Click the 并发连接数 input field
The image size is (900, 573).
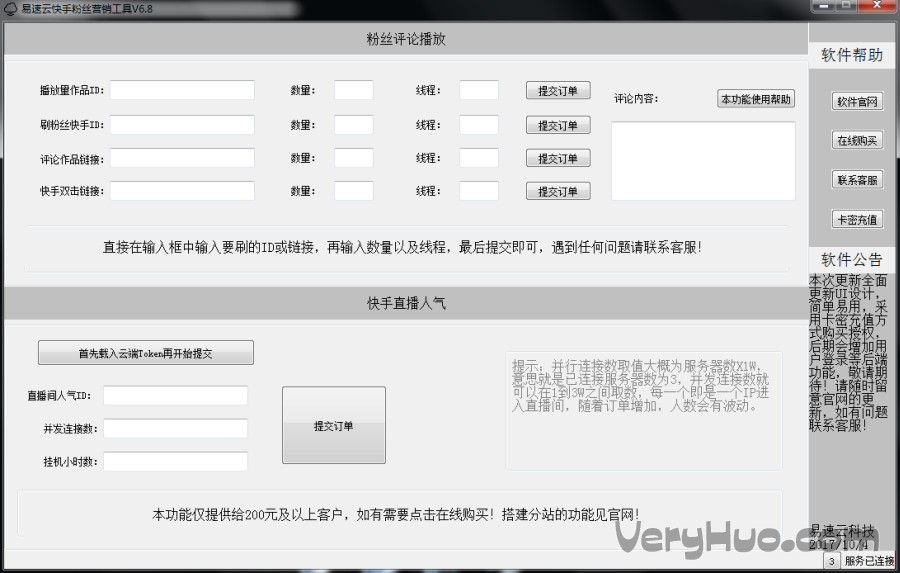click(x=175, y=428)
